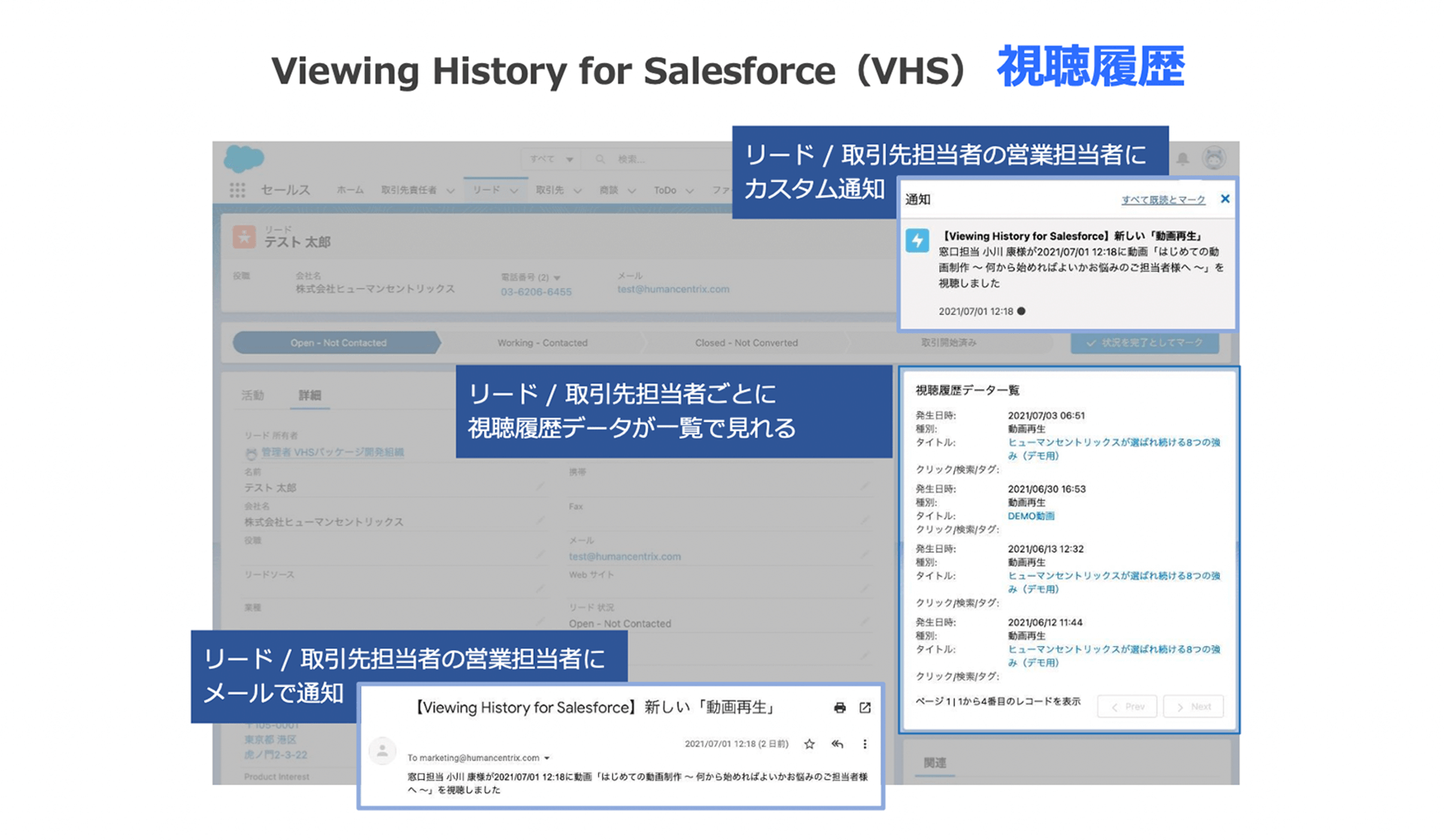The height and width of the screenshot is (840, 1444).
Task: Expand the 電話番号 (2) dropdown arrow
Action: coord(557,277)
